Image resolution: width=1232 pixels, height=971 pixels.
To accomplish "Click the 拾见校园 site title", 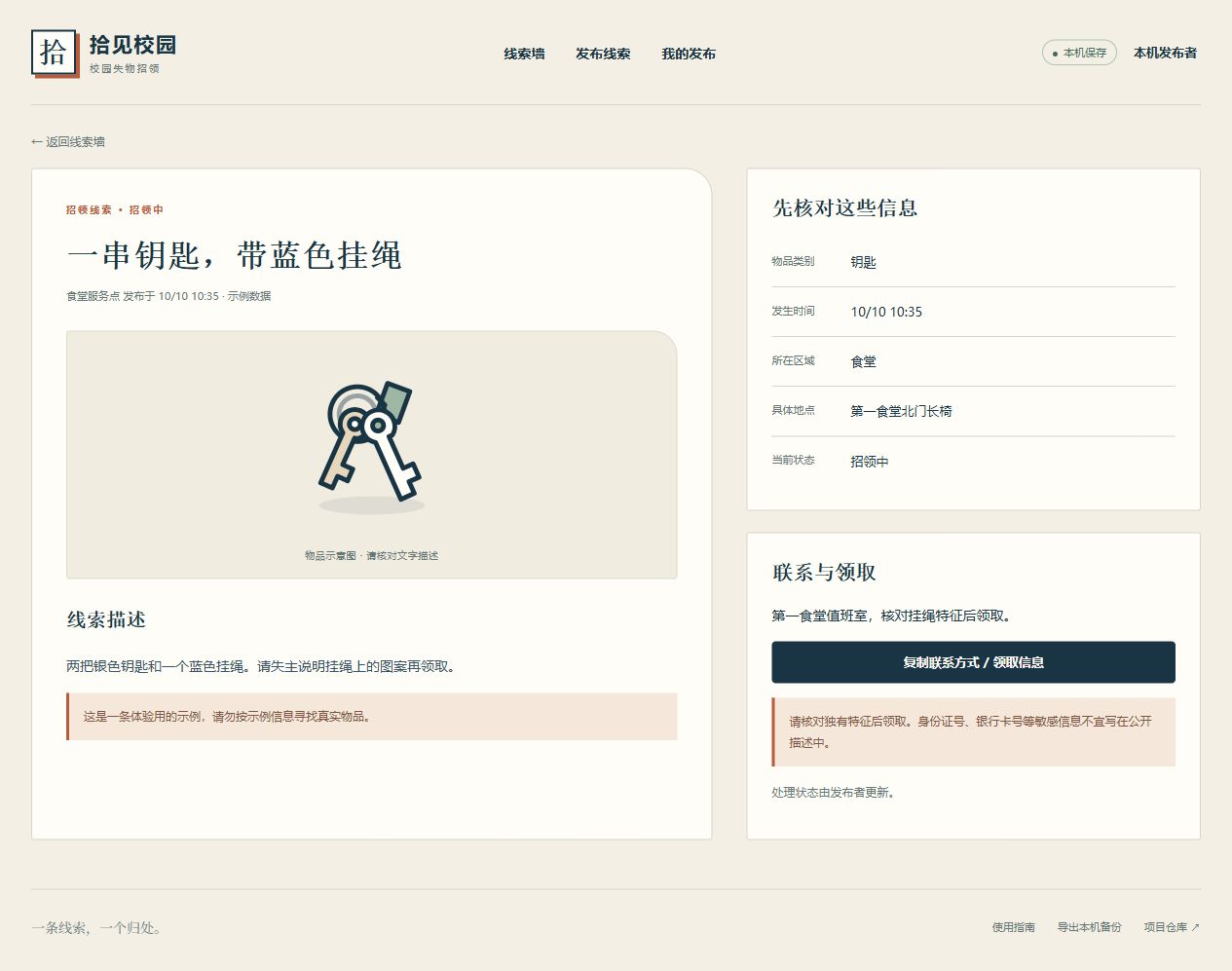I will click(x=132, y=45).
